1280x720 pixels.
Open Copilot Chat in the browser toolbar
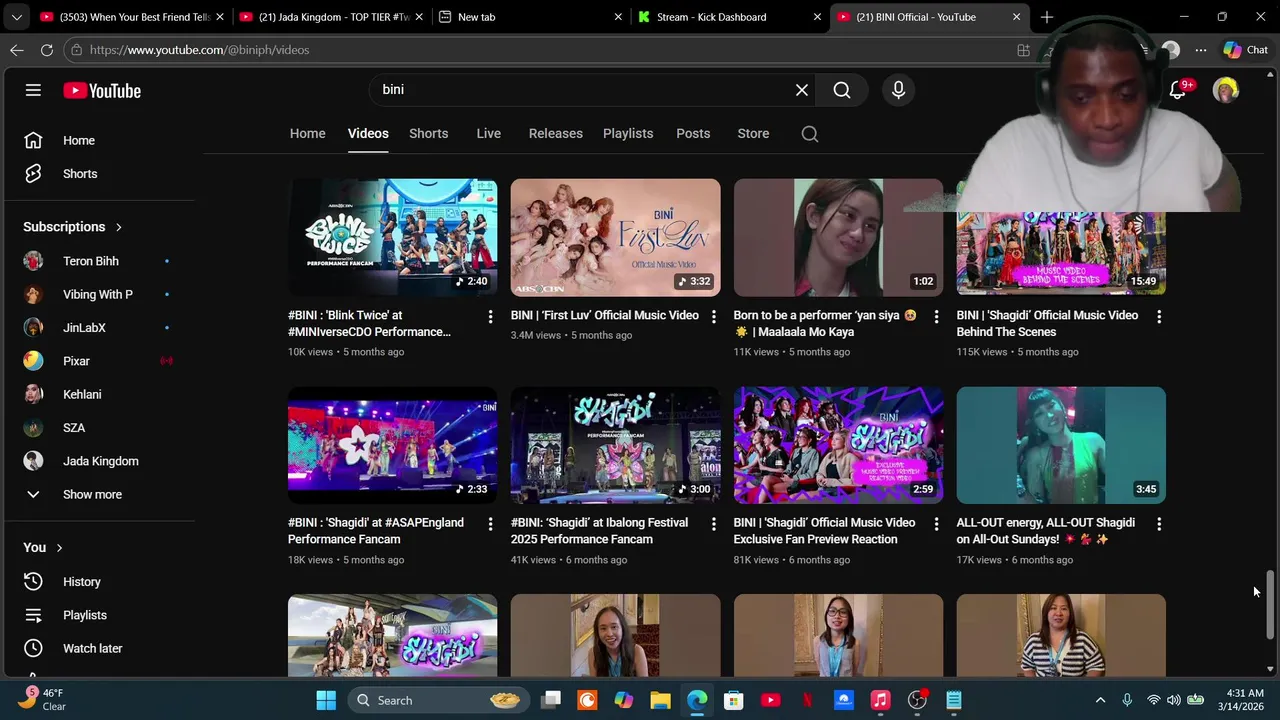(1246, 50)
